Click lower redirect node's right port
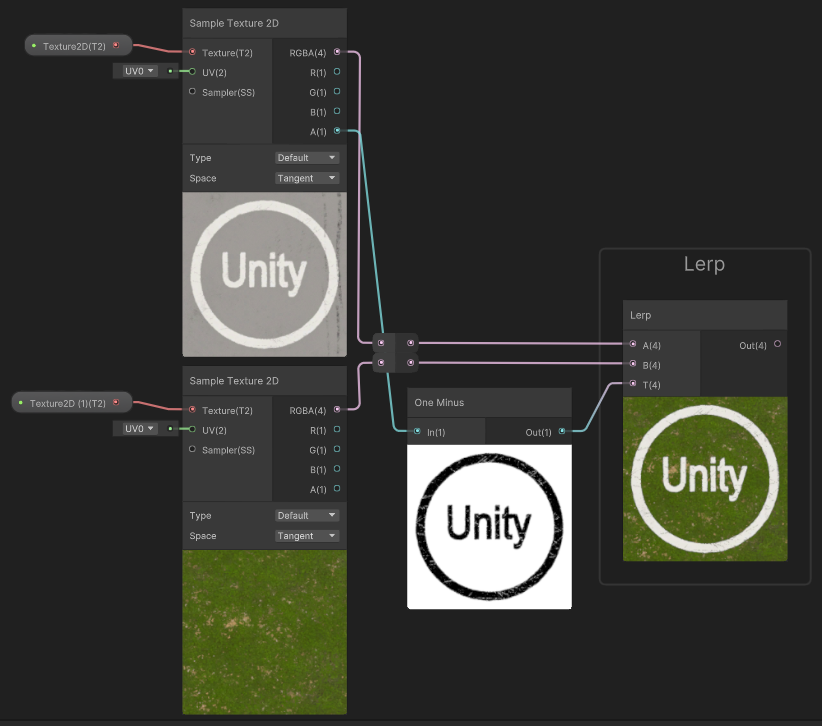Viewport: 822px width, 726px height. pyautogui.click(x=410, y=362)
